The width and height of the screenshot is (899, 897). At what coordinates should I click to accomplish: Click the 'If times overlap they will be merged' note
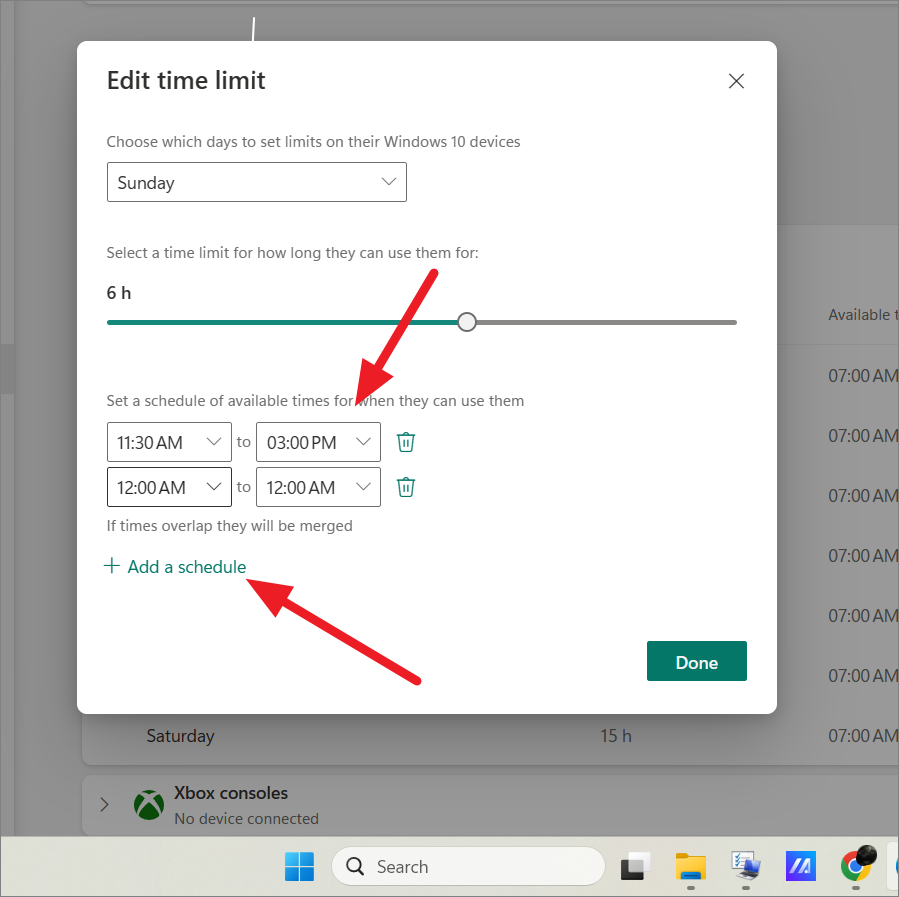point(229,526)
